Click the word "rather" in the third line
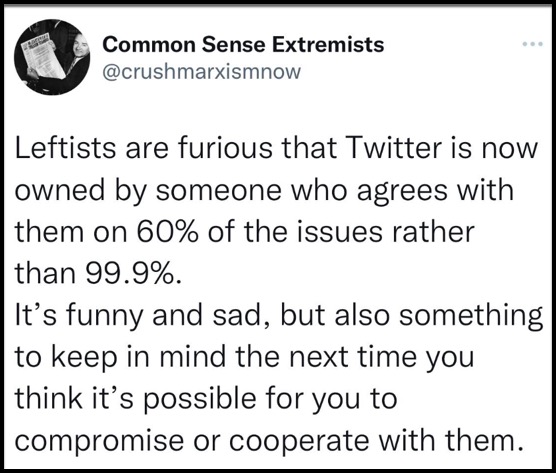This screenshot has height=473, width=556. [433, 232]
